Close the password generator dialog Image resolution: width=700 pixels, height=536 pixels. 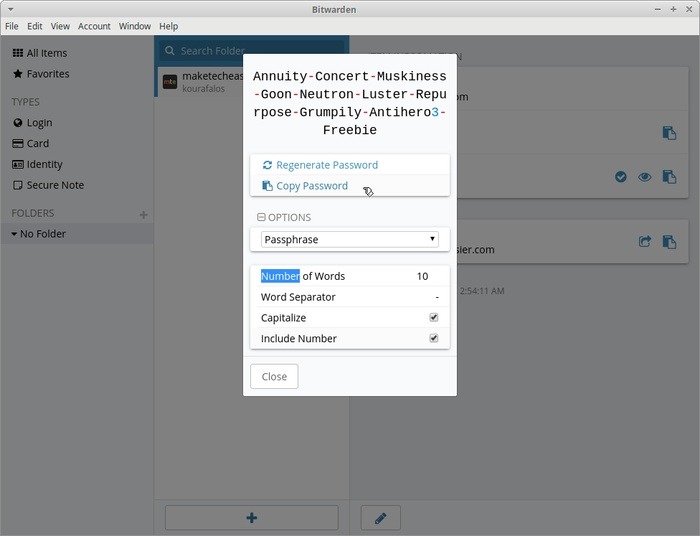point(274,376)
